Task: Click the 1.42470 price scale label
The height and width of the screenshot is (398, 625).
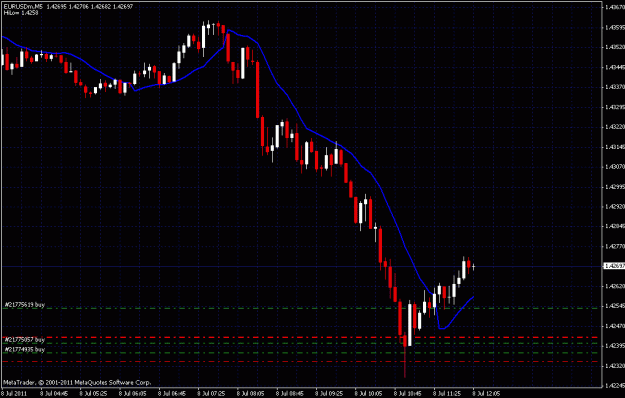Action: coord(615,326)
